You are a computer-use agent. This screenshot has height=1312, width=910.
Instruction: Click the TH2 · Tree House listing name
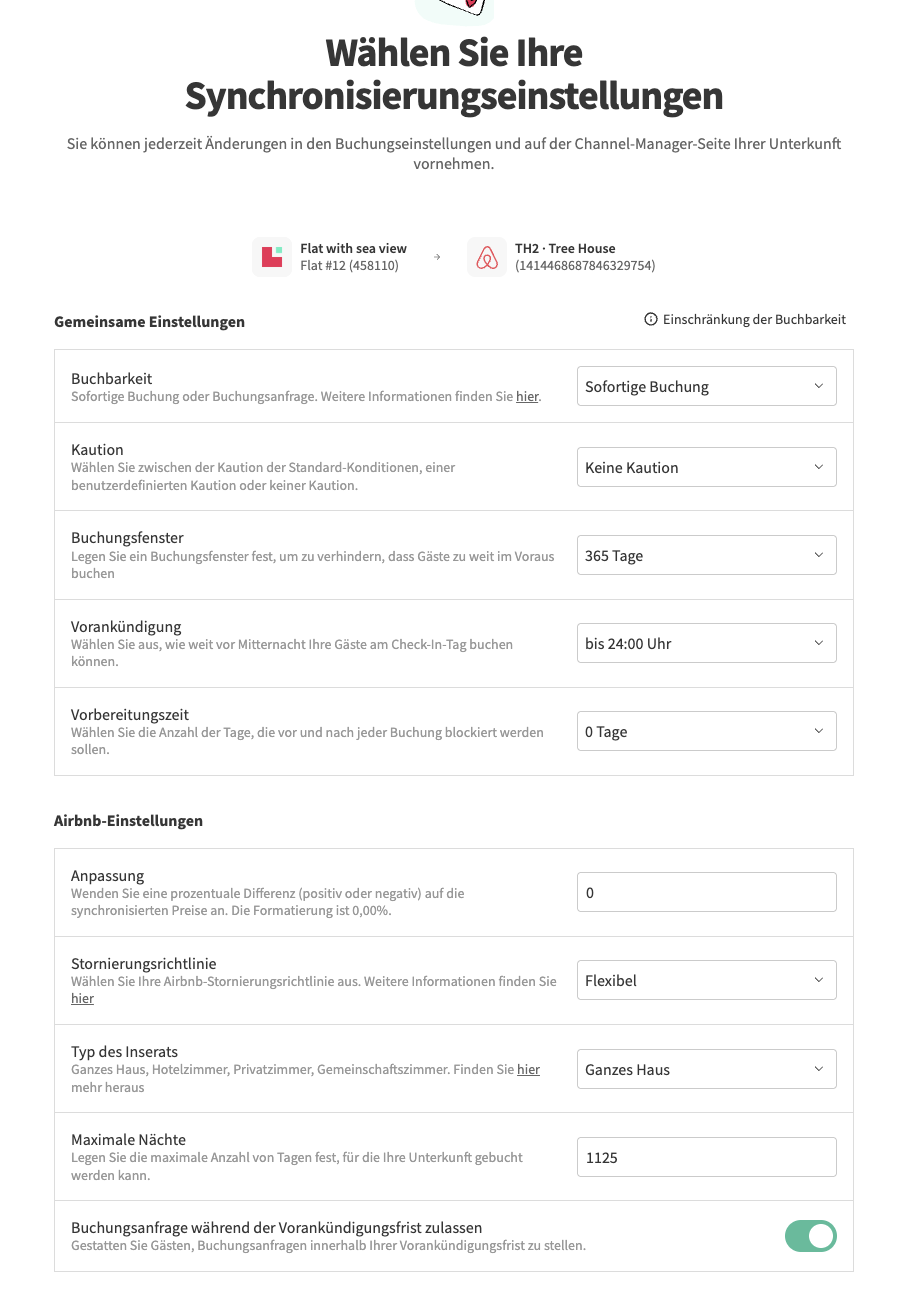[x=565, y=249]
